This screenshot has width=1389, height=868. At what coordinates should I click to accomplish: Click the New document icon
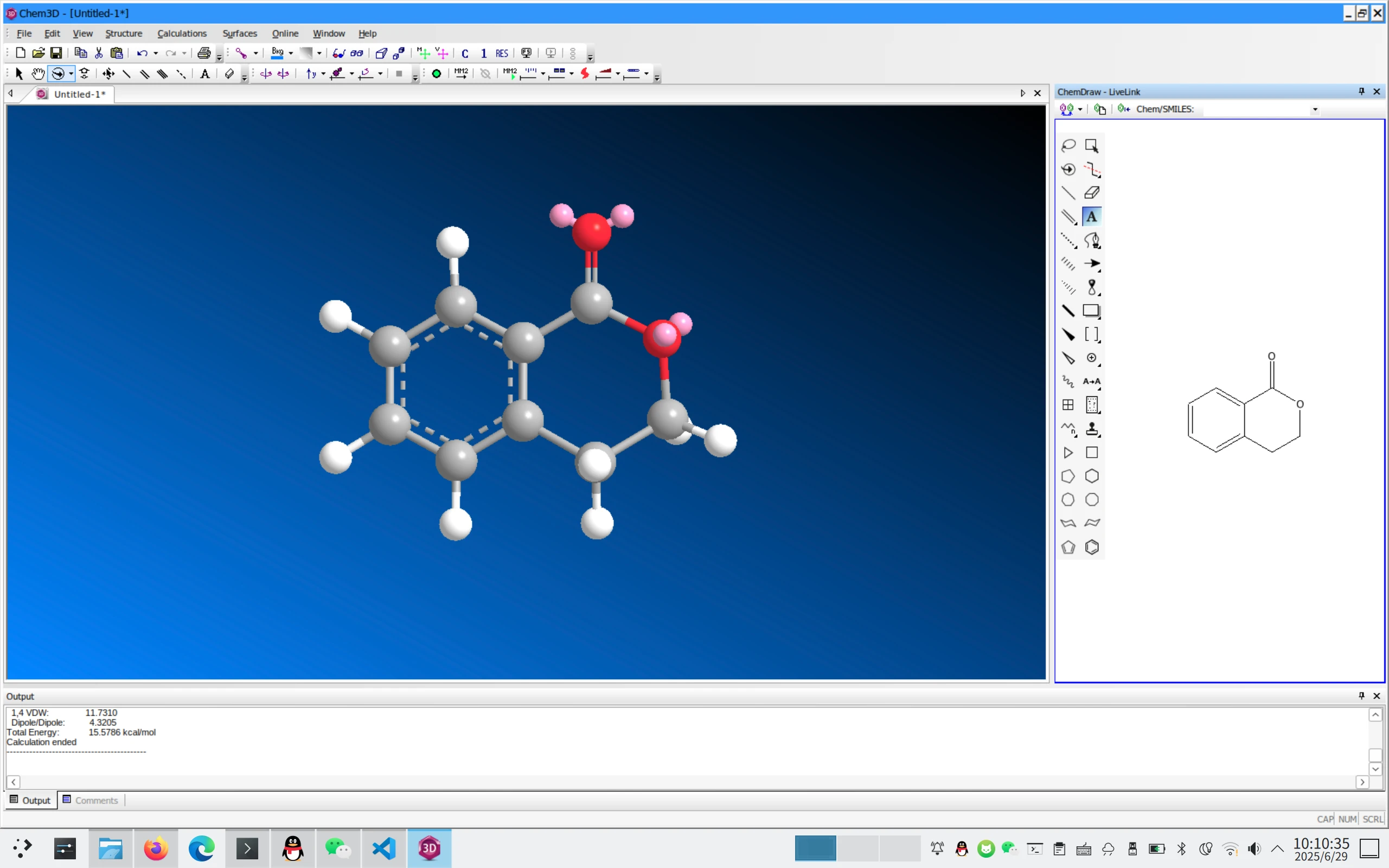[20, 53]
